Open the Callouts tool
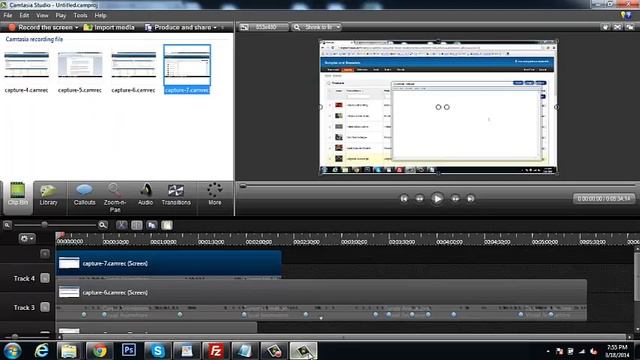This screenshot has height=360, width=640. 84,194
